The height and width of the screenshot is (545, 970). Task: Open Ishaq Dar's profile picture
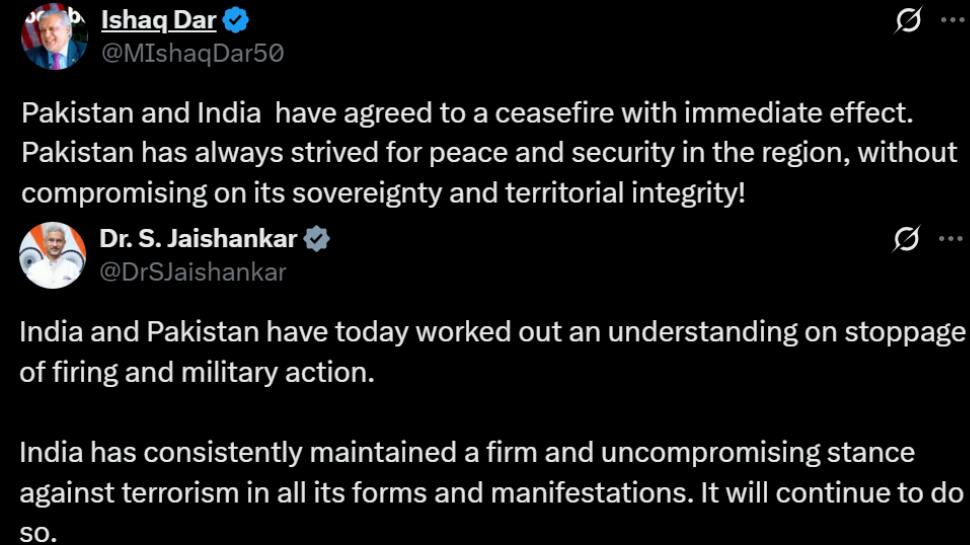tap(54, 36)
